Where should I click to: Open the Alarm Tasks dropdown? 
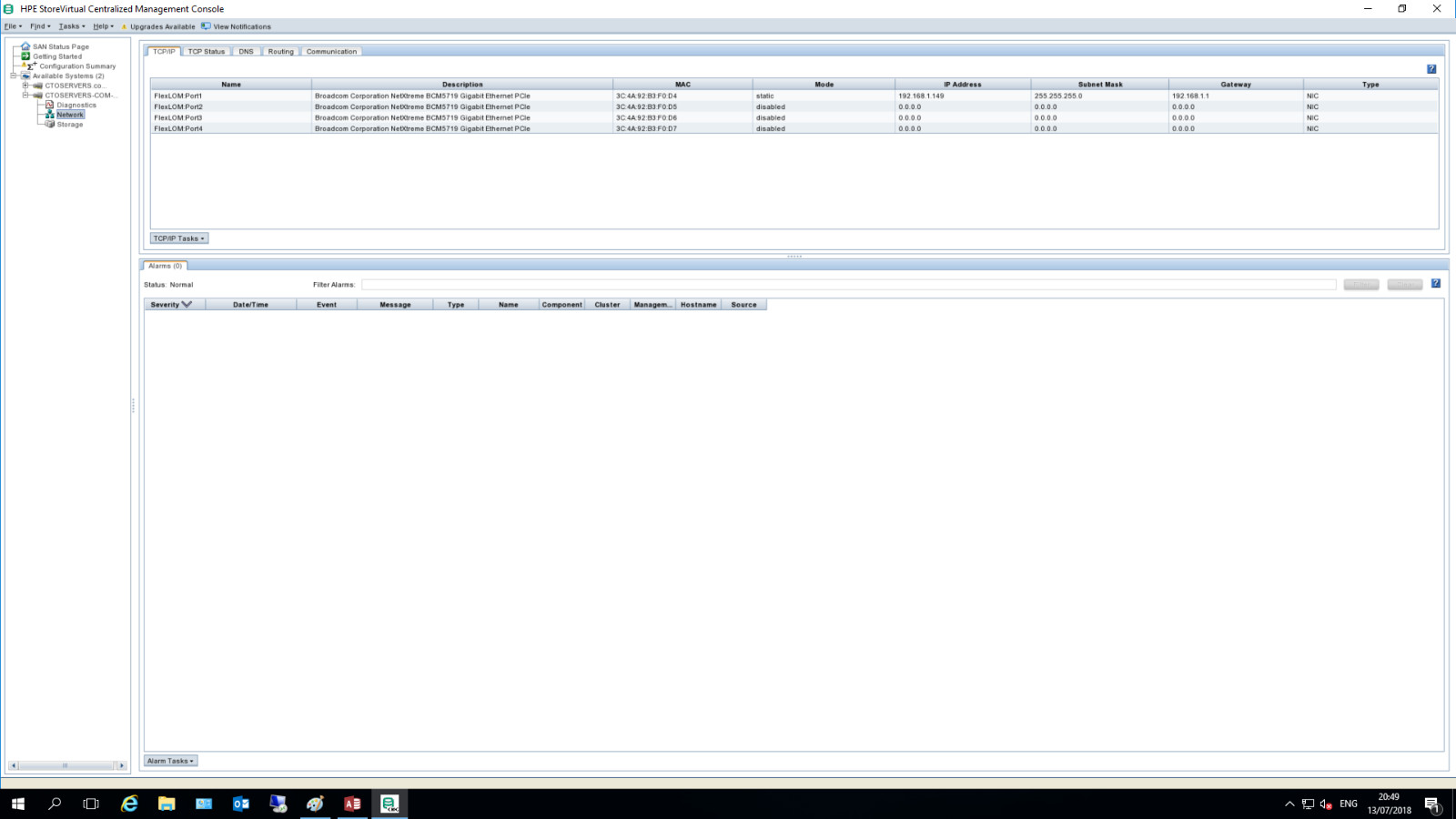click(x=170, y=761)
